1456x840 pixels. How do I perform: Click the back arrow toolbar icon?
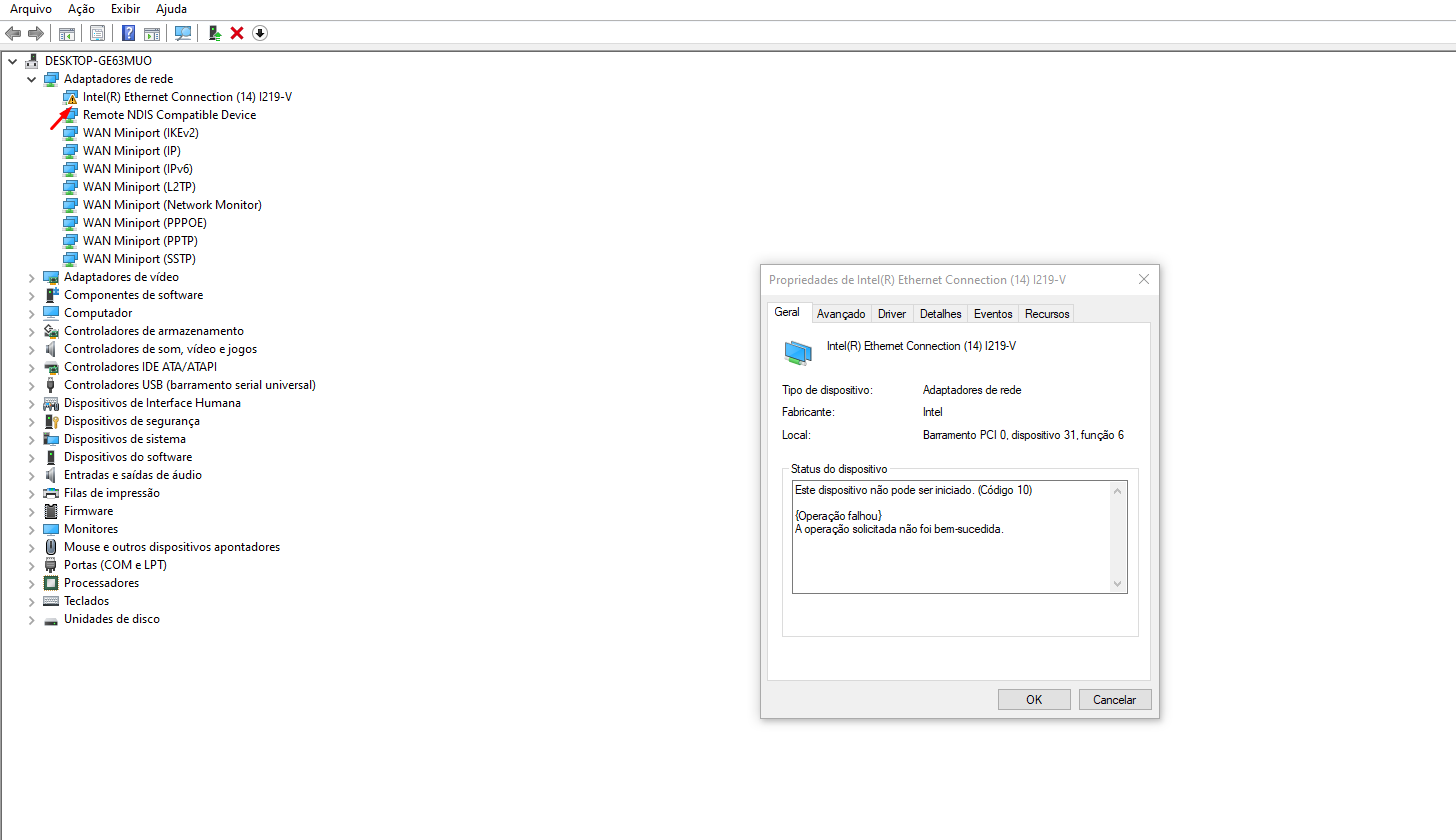tap(13, 33)
